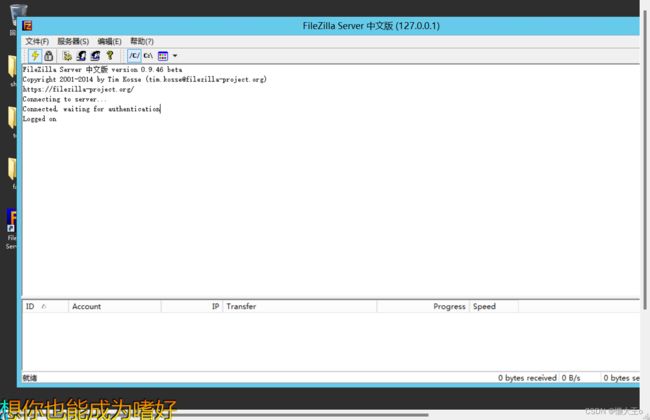Click the yellow question mark help icon
Screen dimensions: 650x420
(x=110, y=55)
